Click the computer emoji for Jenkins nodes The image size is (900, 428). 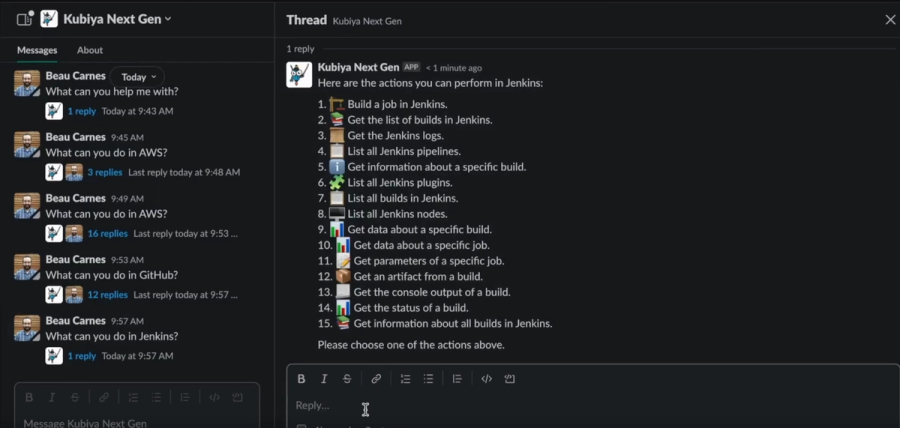click(337, 214)
